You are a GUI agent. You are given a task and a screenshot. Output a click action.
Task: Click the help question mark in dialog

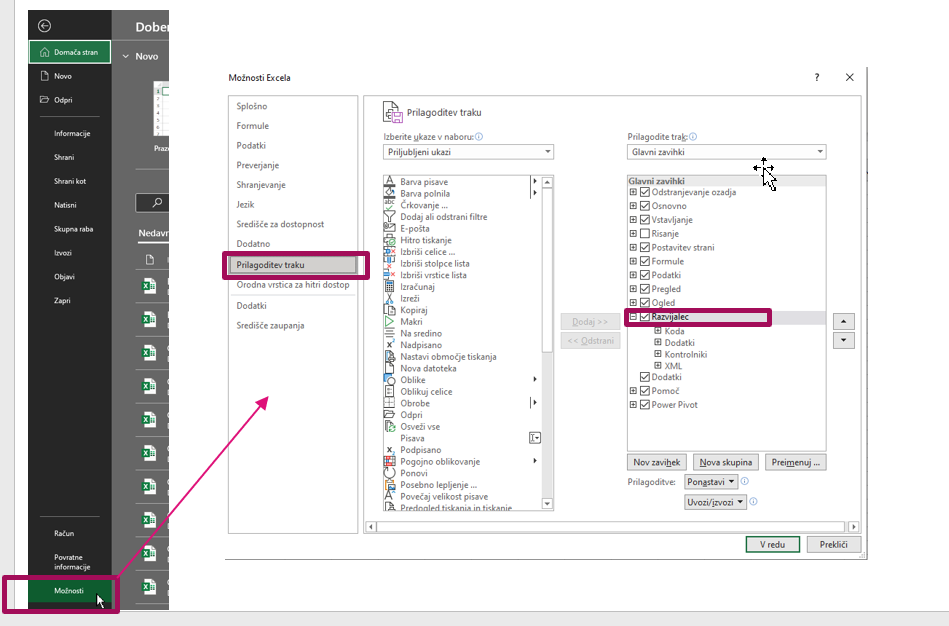click(816, 77)
